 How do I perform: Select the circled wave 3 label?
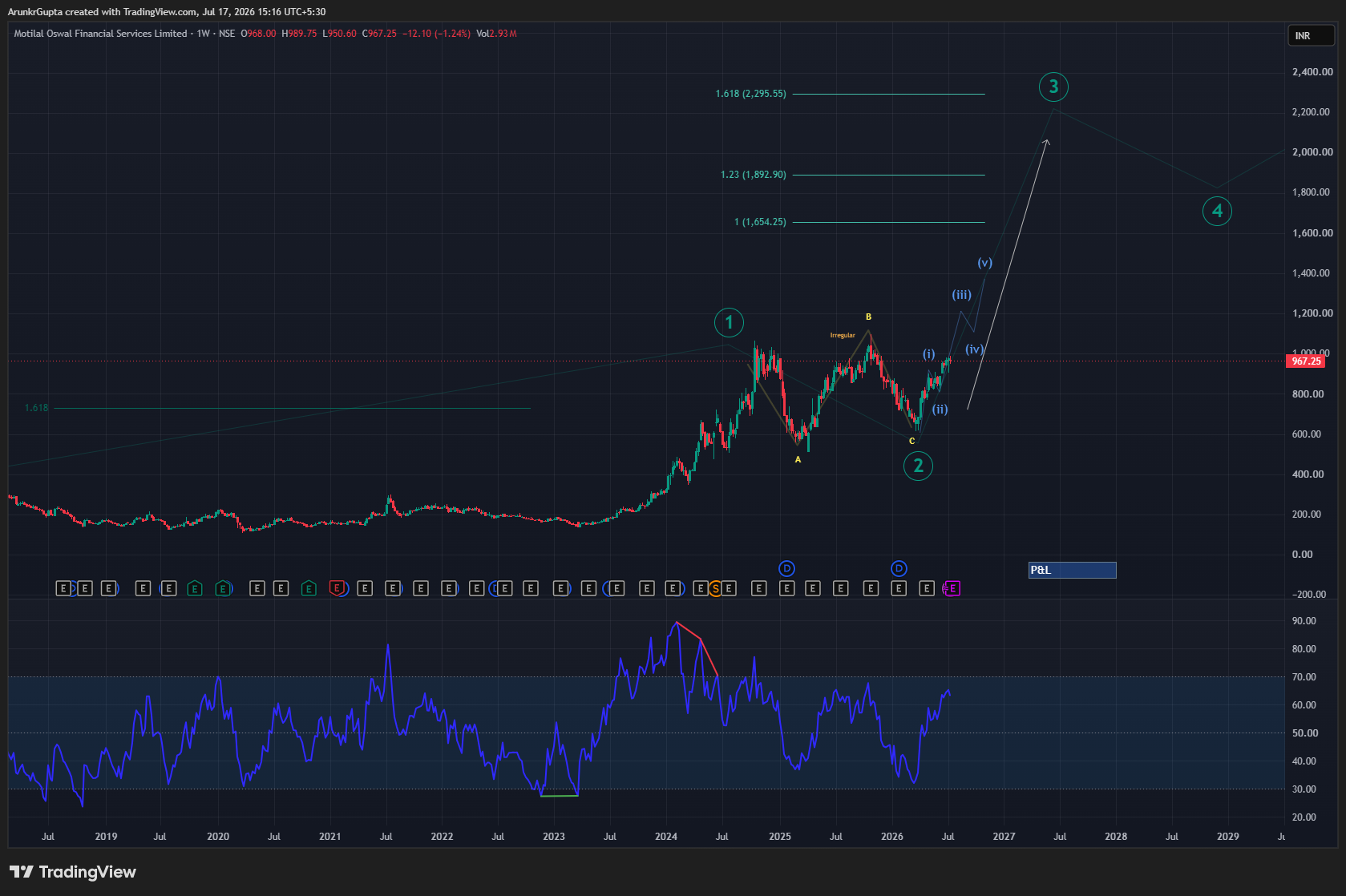1053,87
